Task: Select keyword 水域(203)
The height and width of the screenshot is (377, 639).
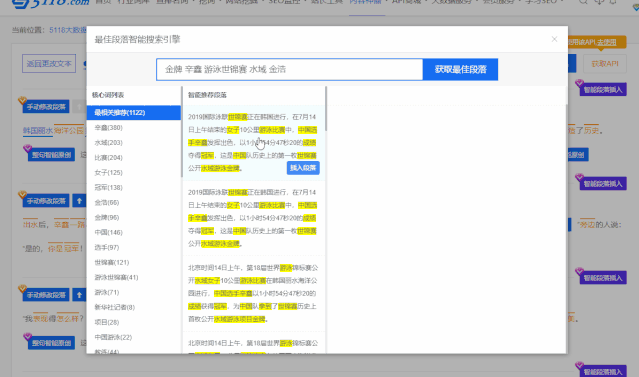Action: pos(108,143)
